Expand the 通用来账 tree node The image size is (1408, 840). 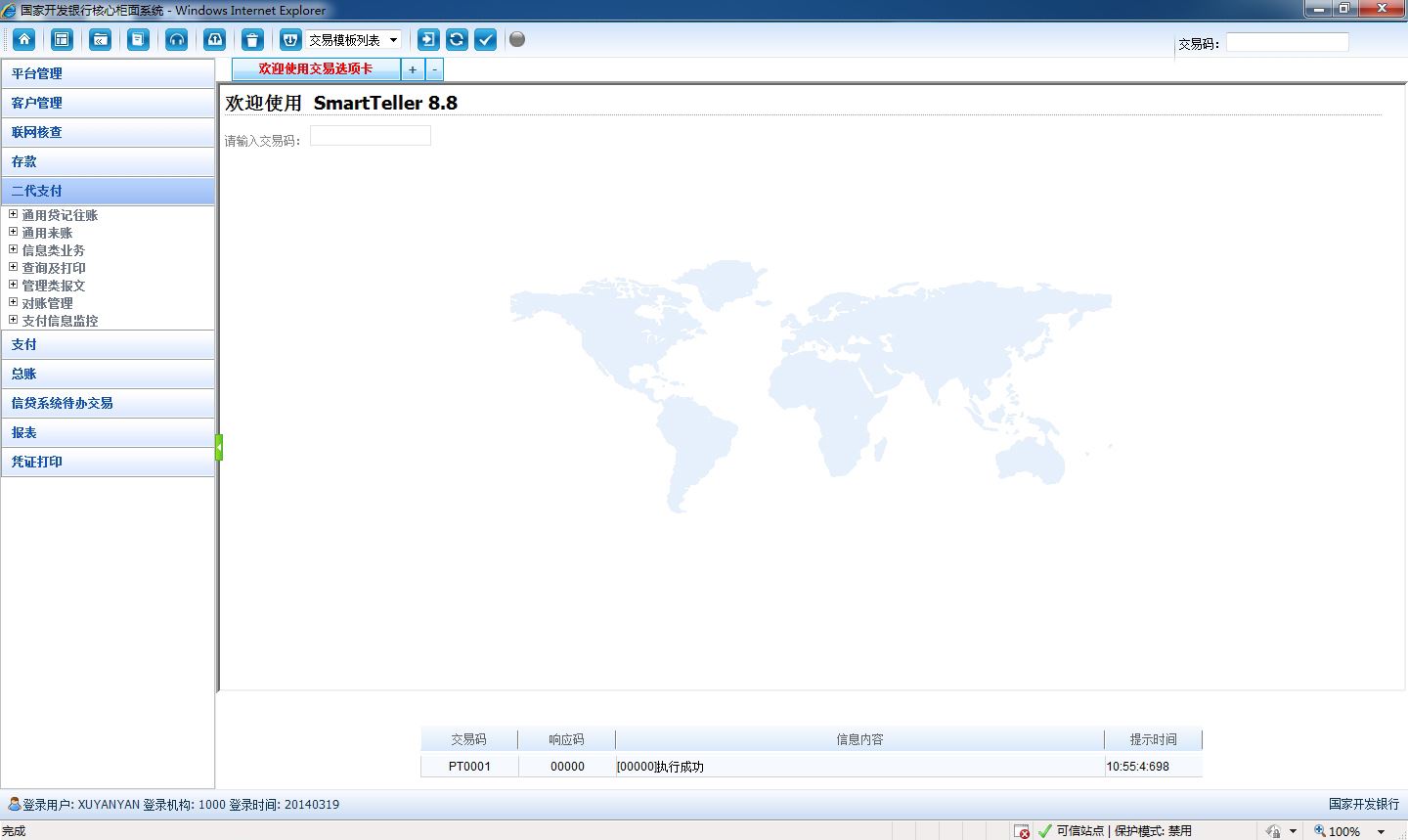(14, 232)
